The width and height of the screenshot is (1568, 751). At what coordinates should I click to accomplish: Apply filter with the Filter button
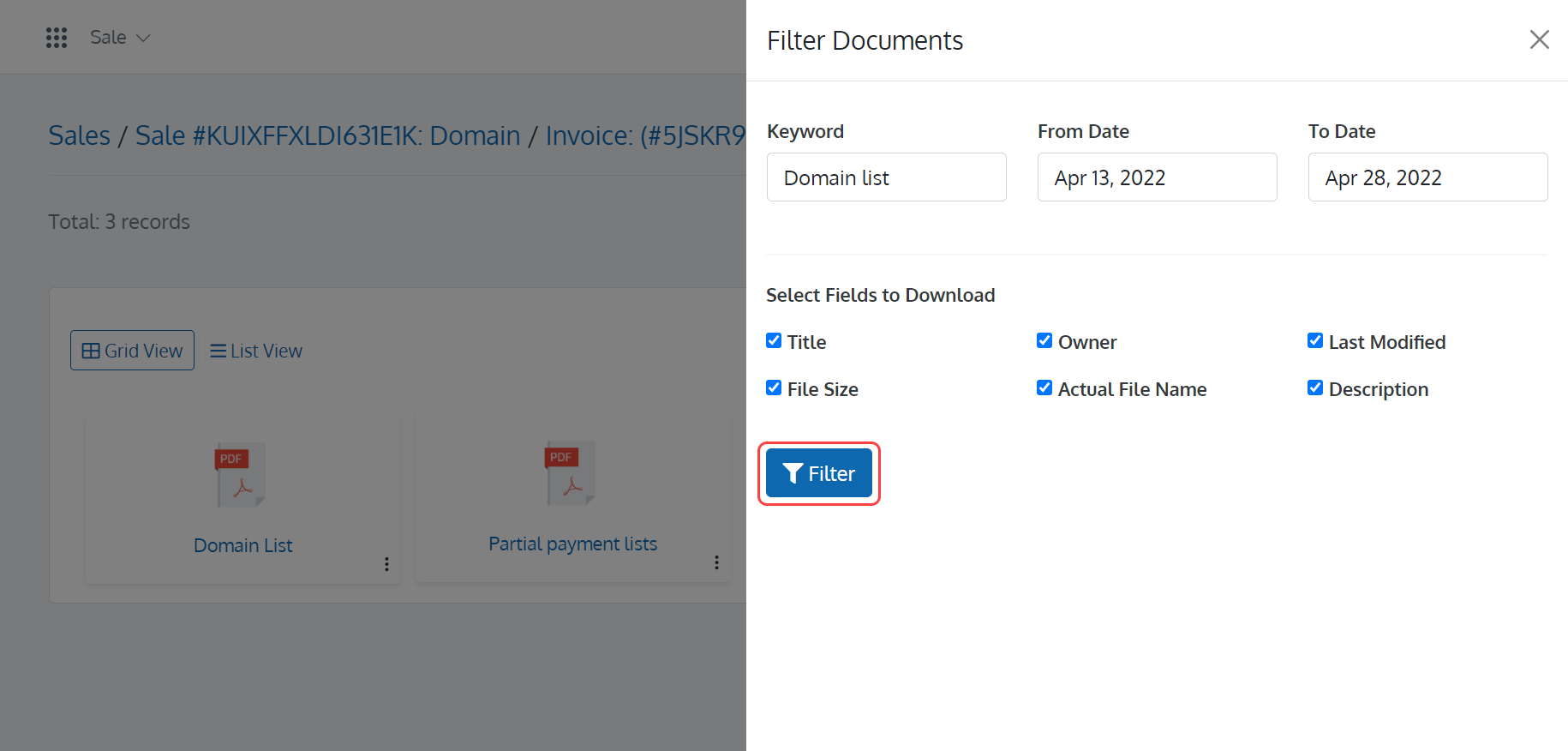[x=819, y=473]
